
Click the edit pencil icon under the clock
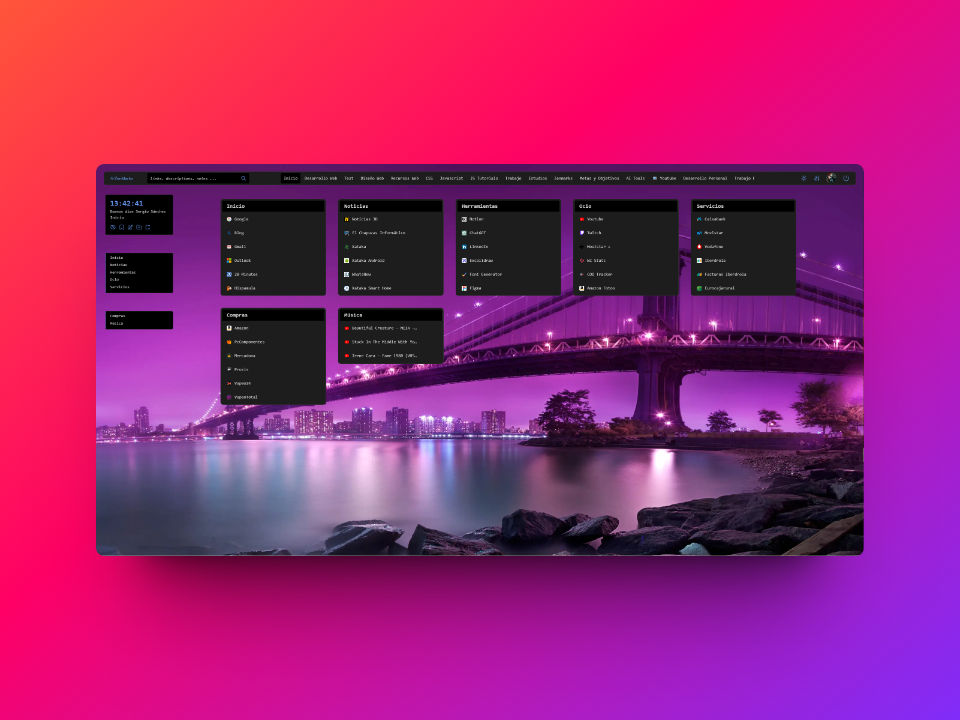click(130, 227)
